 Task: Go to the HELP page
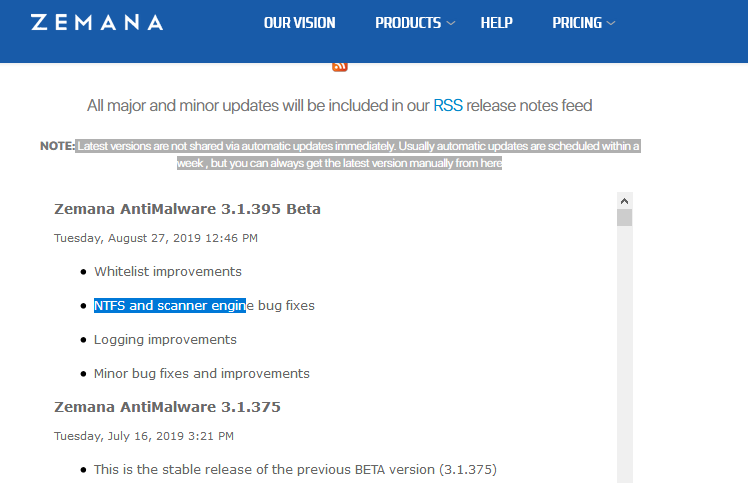pyautogui.click(x=496, y=22)
